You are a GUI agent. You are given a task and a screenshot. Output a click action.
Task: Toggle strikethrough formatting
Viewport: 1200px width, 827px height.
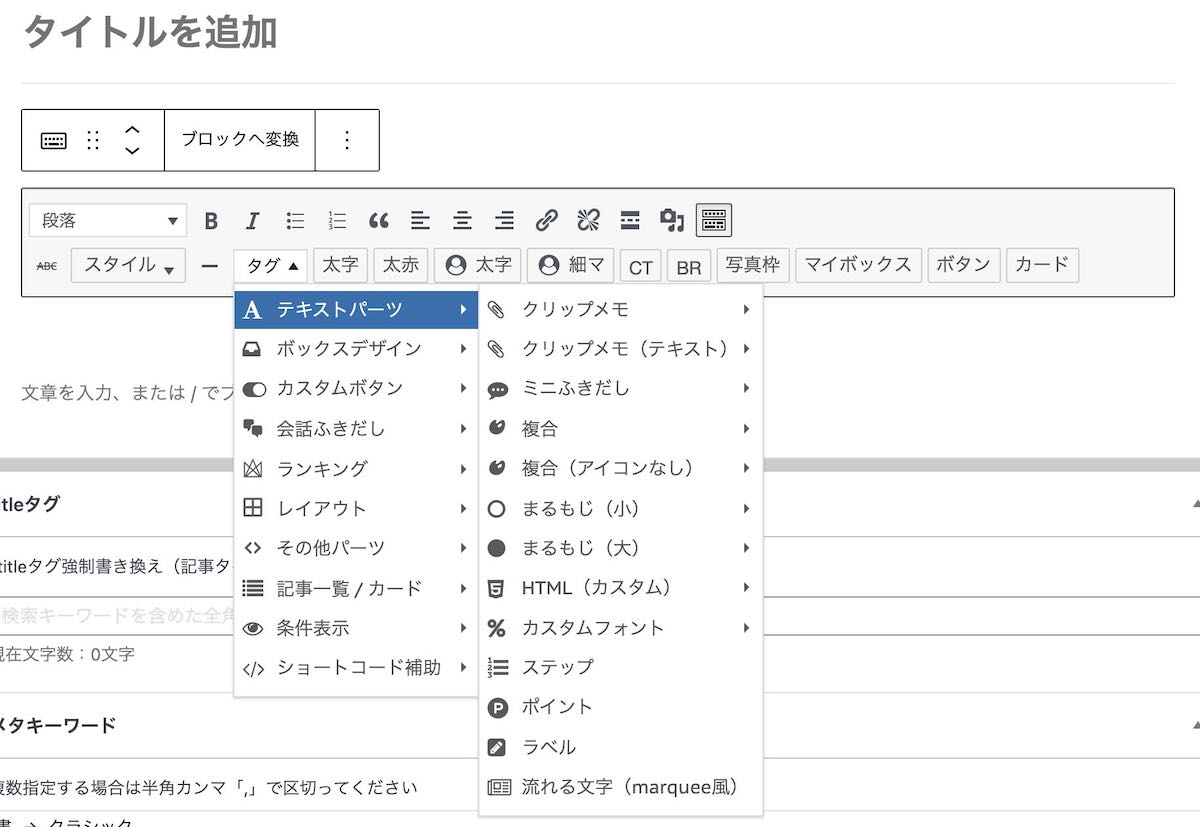47,266
